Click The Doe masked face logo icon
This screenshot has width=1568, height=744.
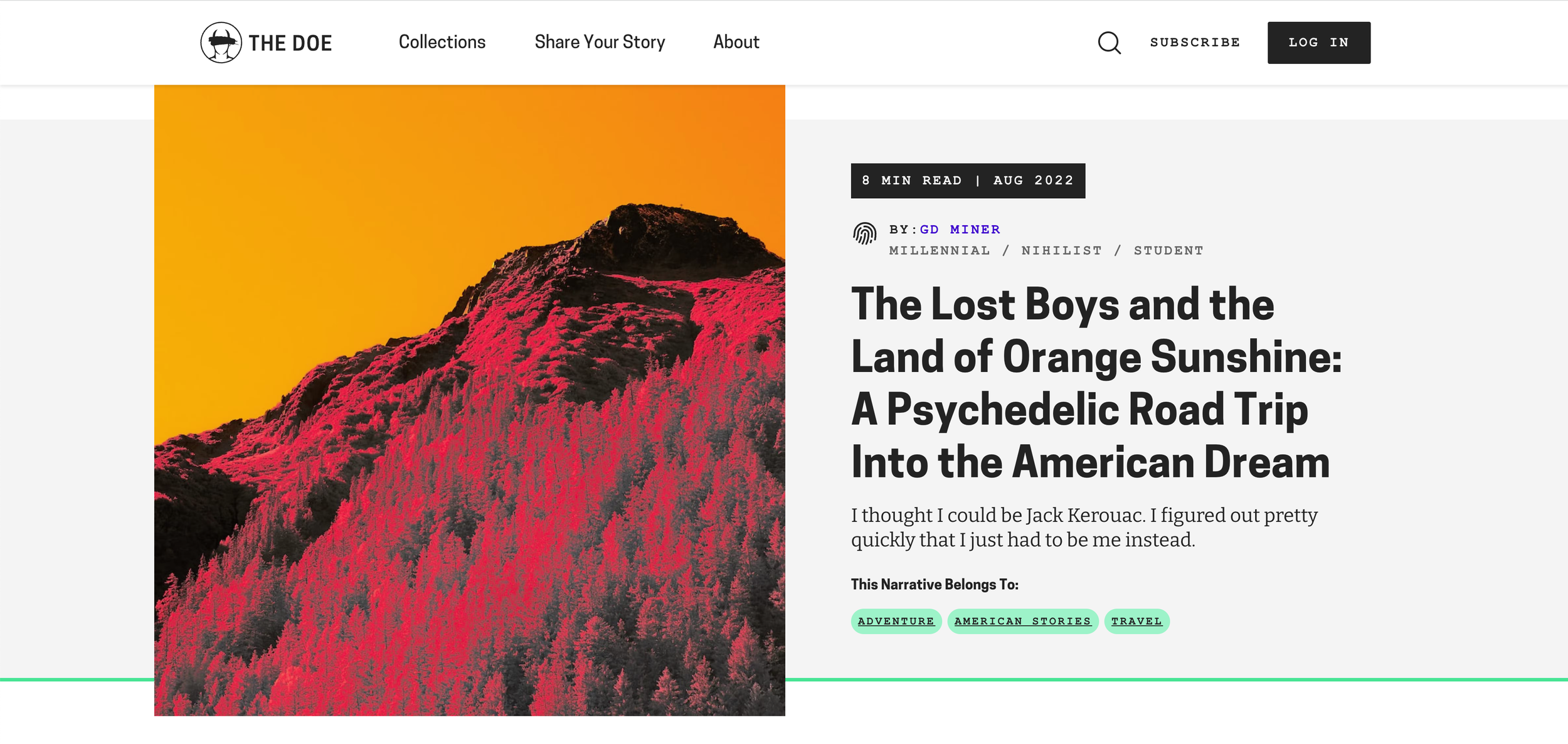pos(221,43)
